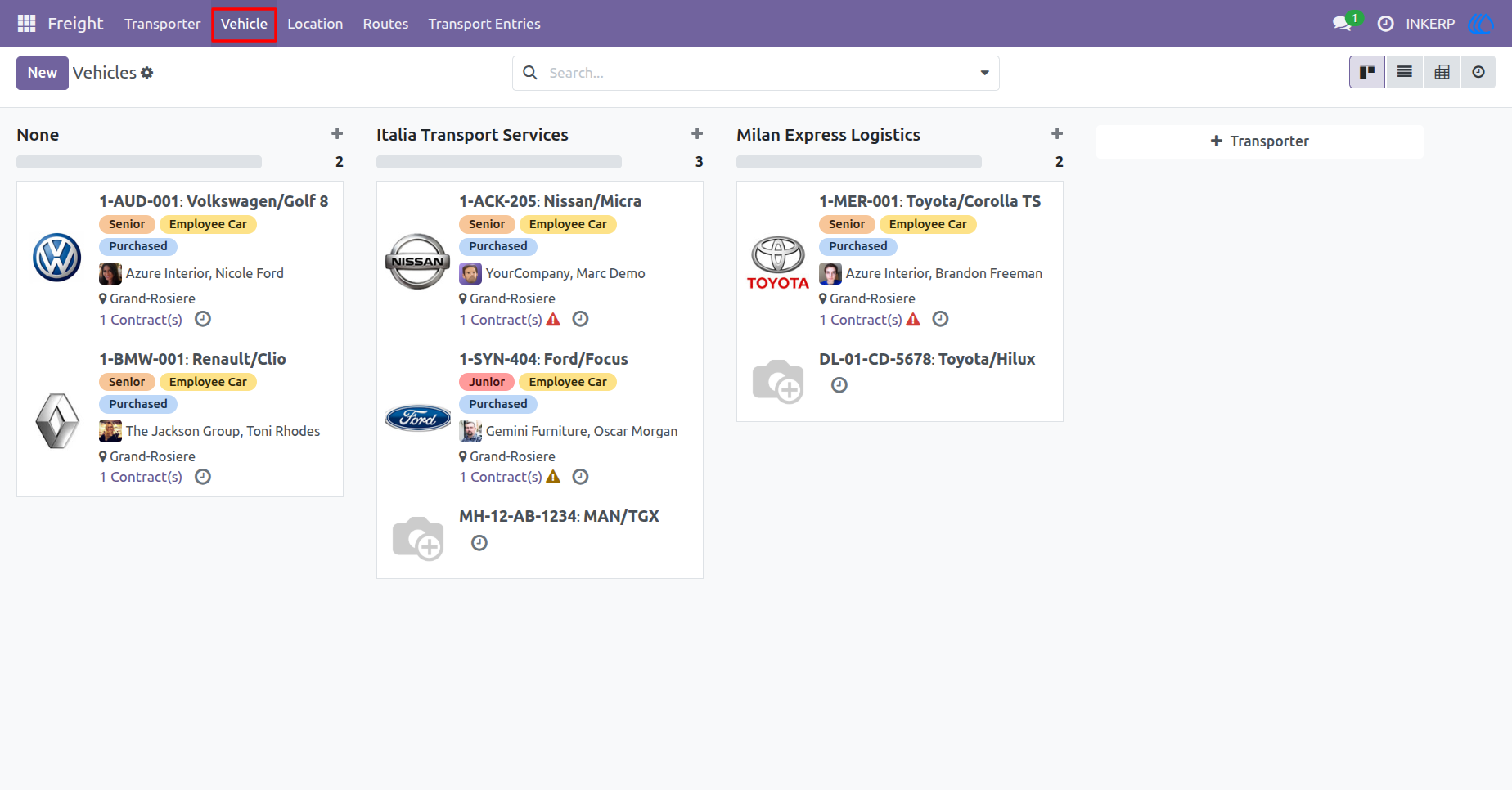Open the MAN/TGX placeholder image
The image size is (1512, 790).
coord(418,538)
